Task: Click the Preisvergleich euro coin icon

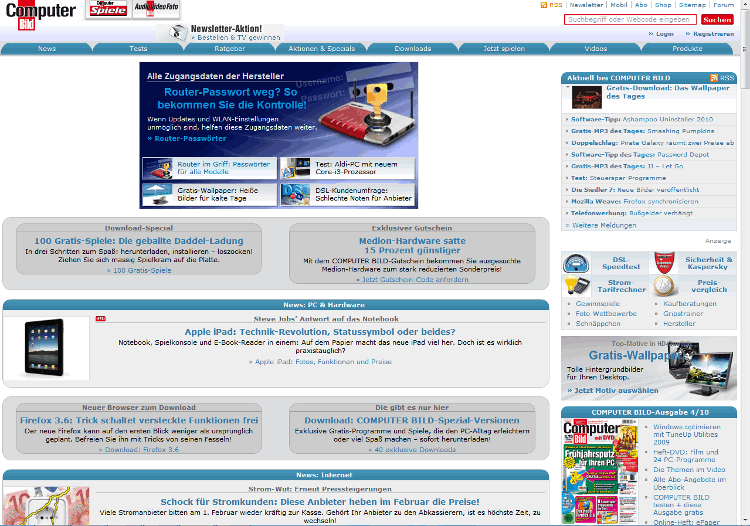Action: (x=664, y=285)
